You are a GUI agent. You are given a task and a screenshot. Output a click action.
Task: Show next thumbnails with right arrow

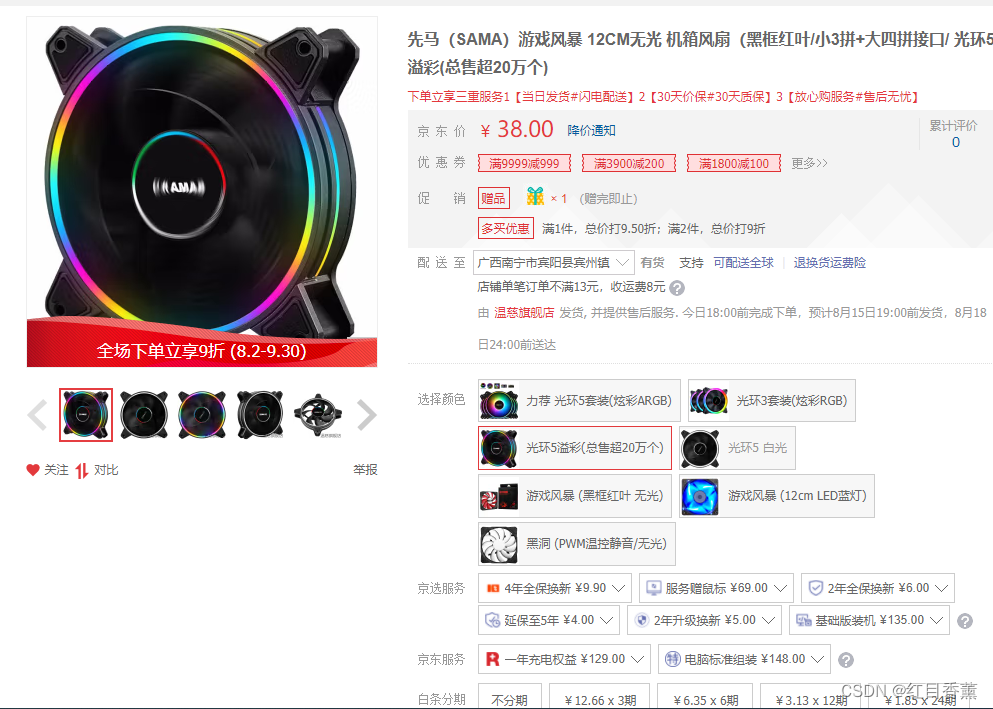tap(367, 415)
